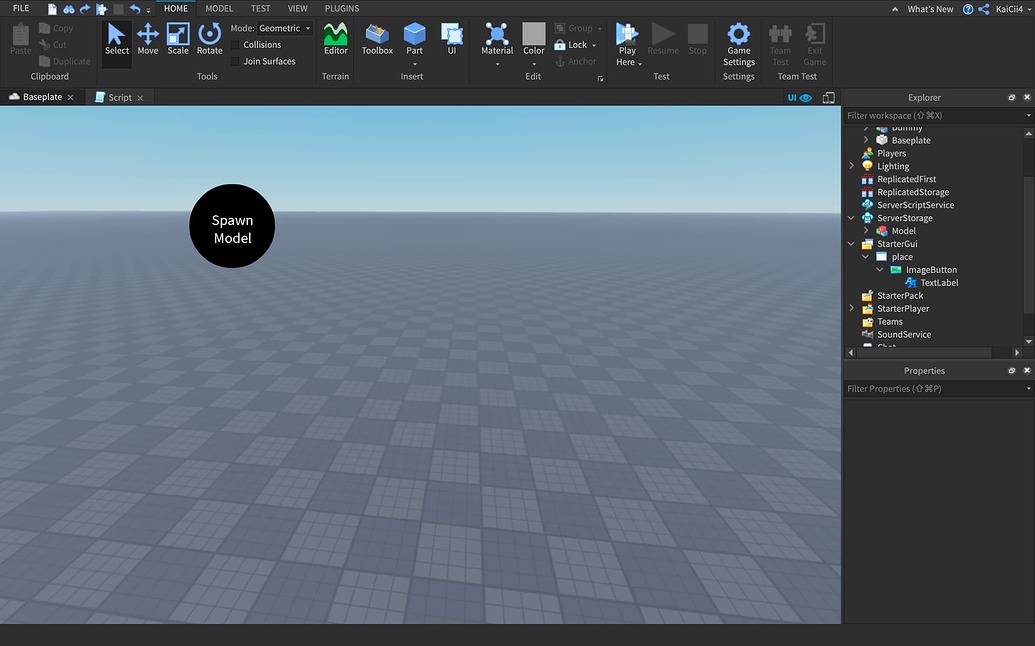
Task: Enable the Join Surfaces checkbox
Action: (x=236, y=61)
